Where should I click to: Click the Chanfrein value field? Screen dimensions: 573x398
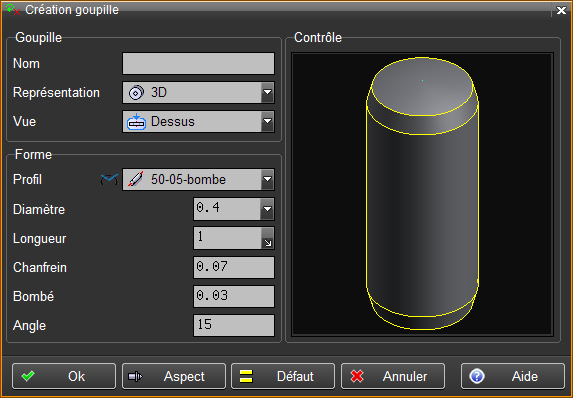point(234,267)
